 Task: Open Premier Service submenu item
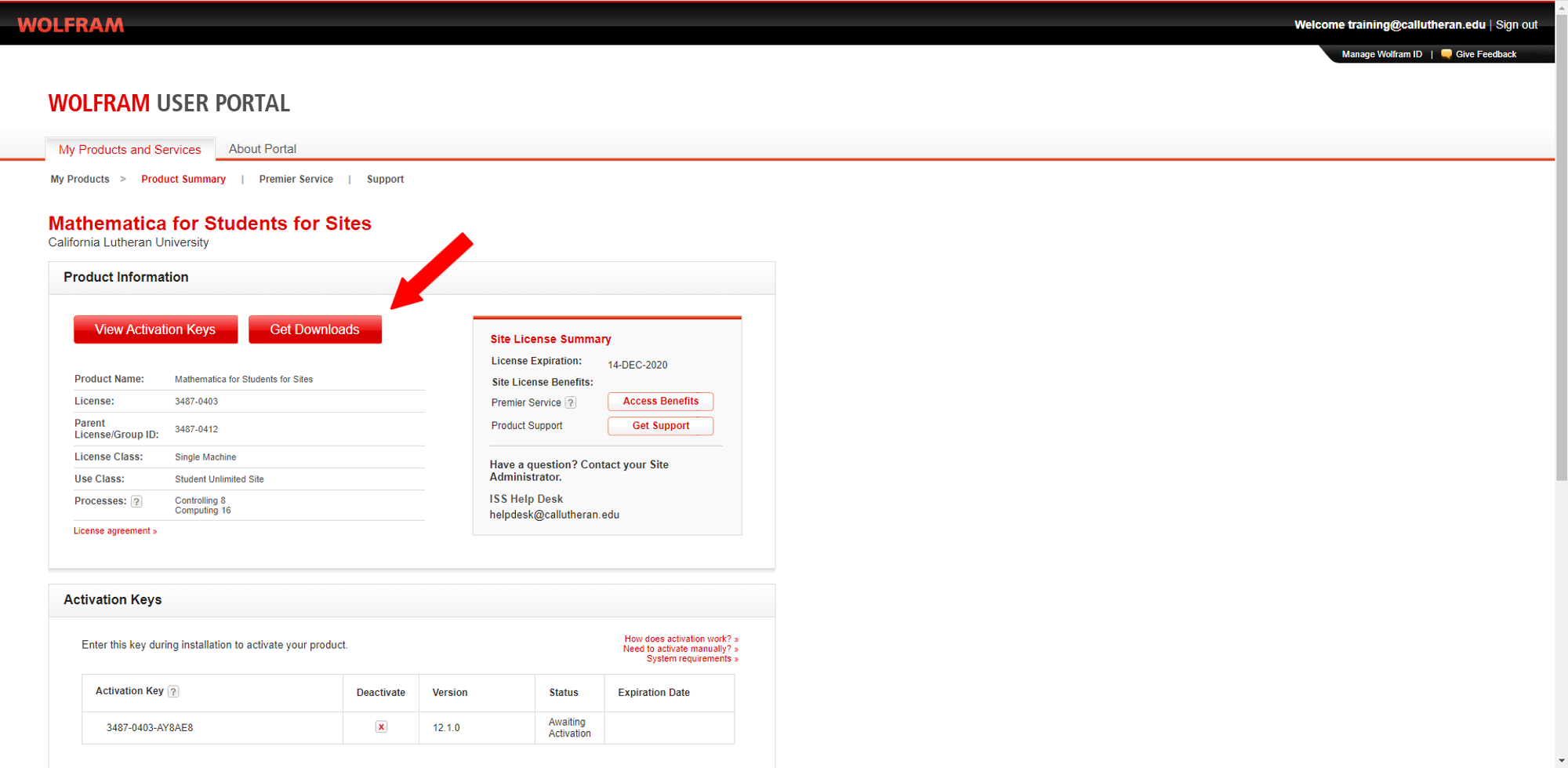pyautogui.click(x=296, y=179)
